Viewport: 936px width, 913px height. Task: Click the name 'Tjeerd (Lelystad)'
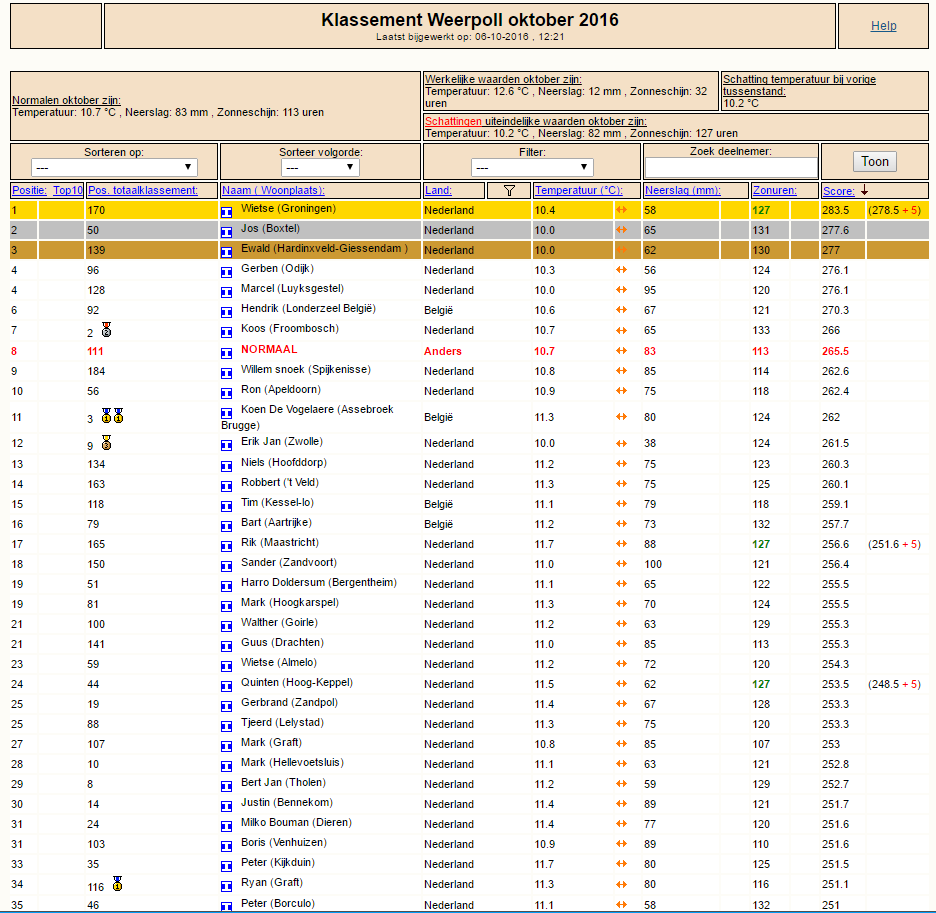[282, 723]
